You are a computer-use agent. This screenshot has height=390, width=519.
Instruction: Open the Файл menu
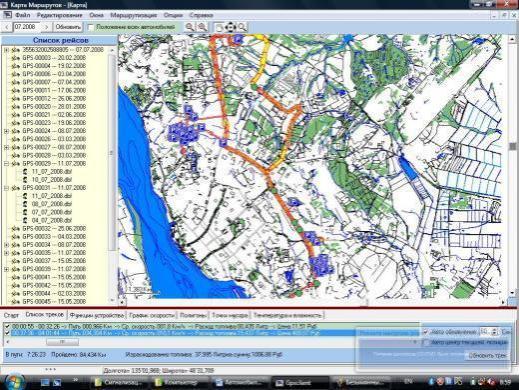pos(22,15)
